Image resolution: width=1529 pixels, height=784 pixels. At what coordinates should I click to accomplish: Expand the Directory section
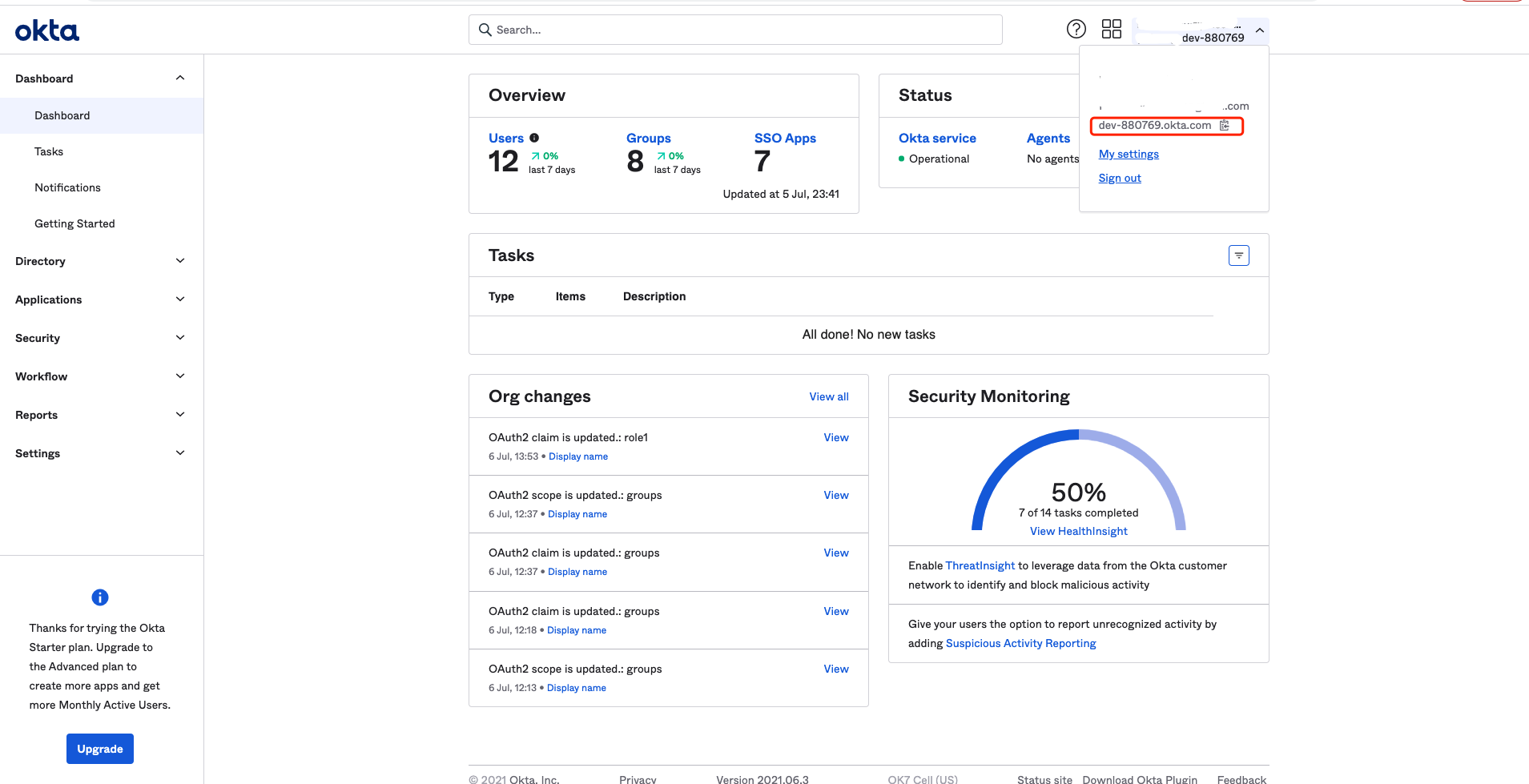[180, 261]
